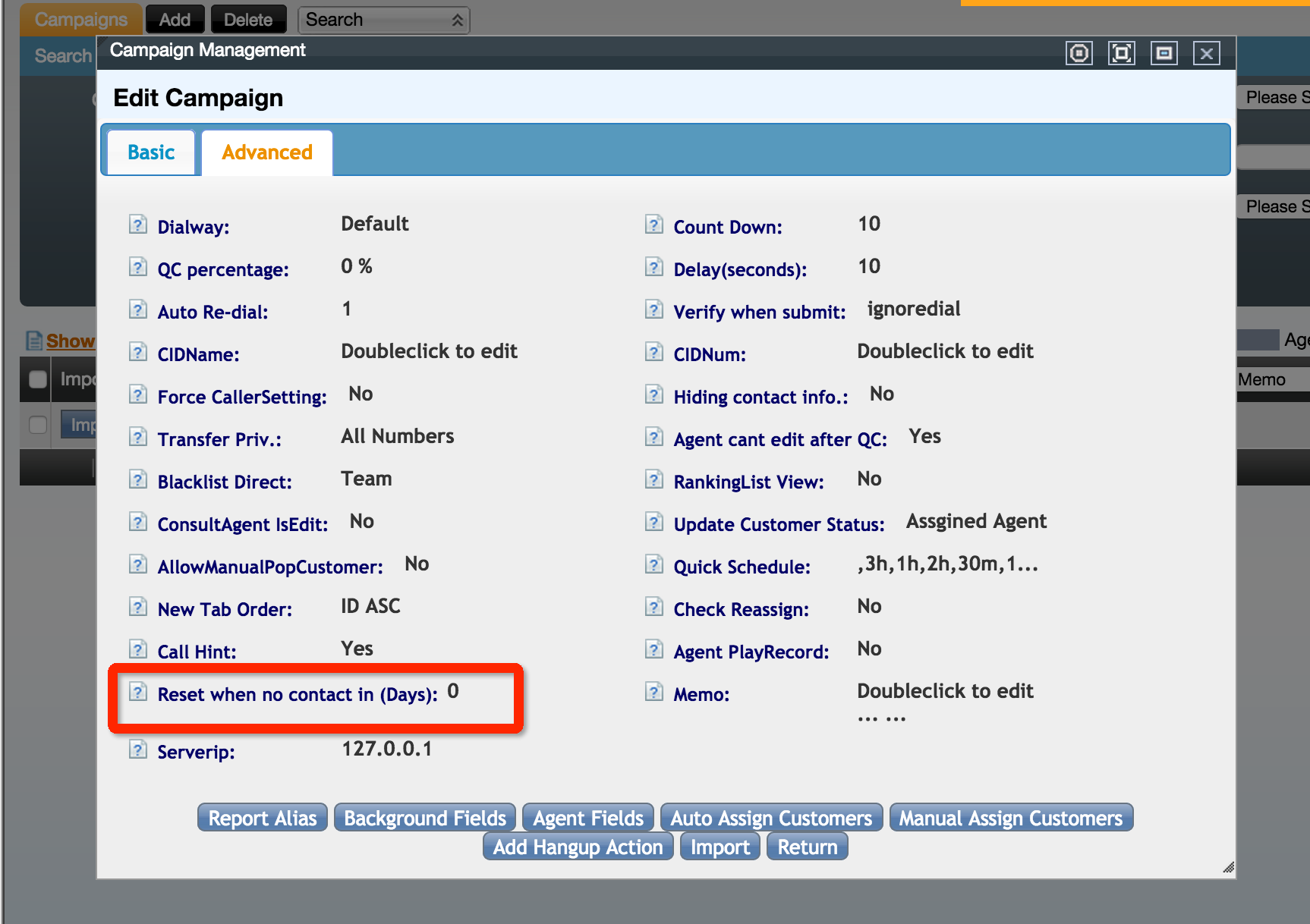Tick the checkbox in the first import row
This screenshot has height=924, width=1310.
tap(37, 425)
